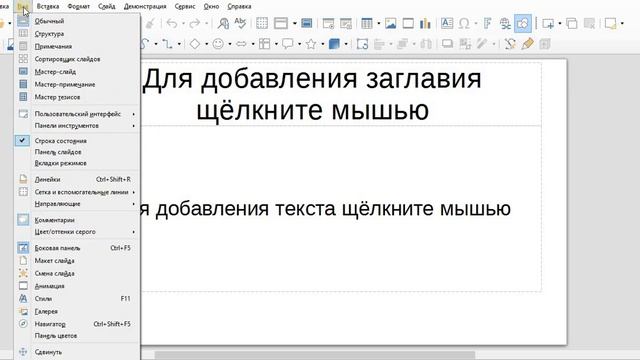640x360 pixels.
Task: Toggle Линейки rulers option
Action: pyautogui.click(x=77, y=179)
